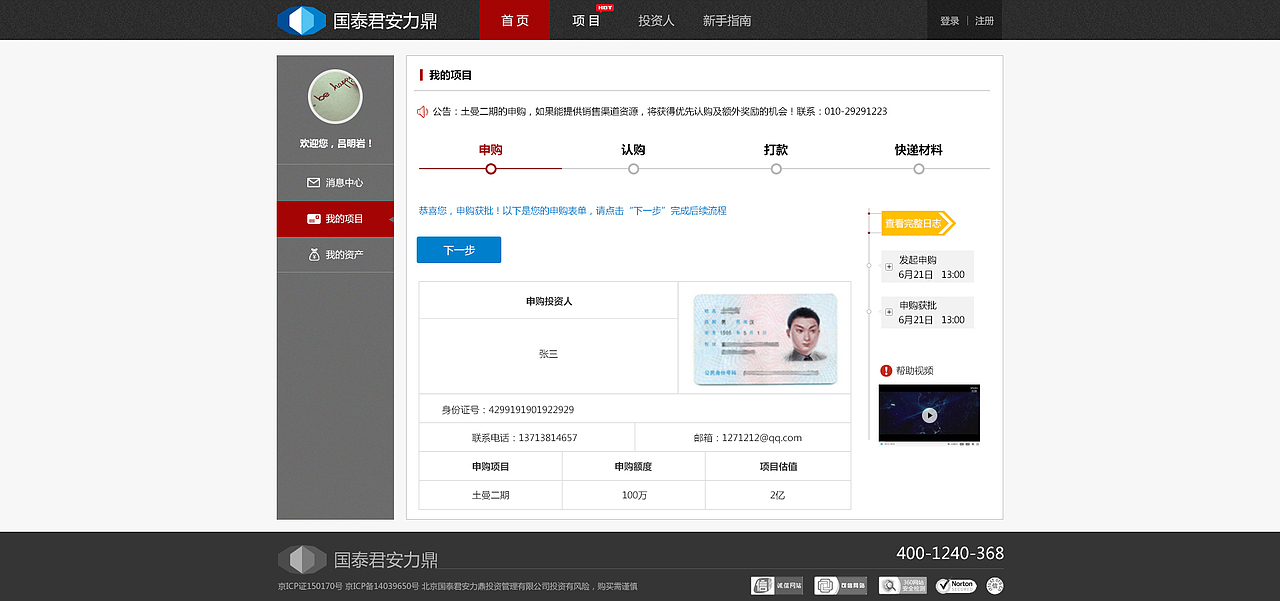Viewport: 1280px width, 601px height.
Task: Click the 项目估值 column header
Action: [x=778, y=467]
